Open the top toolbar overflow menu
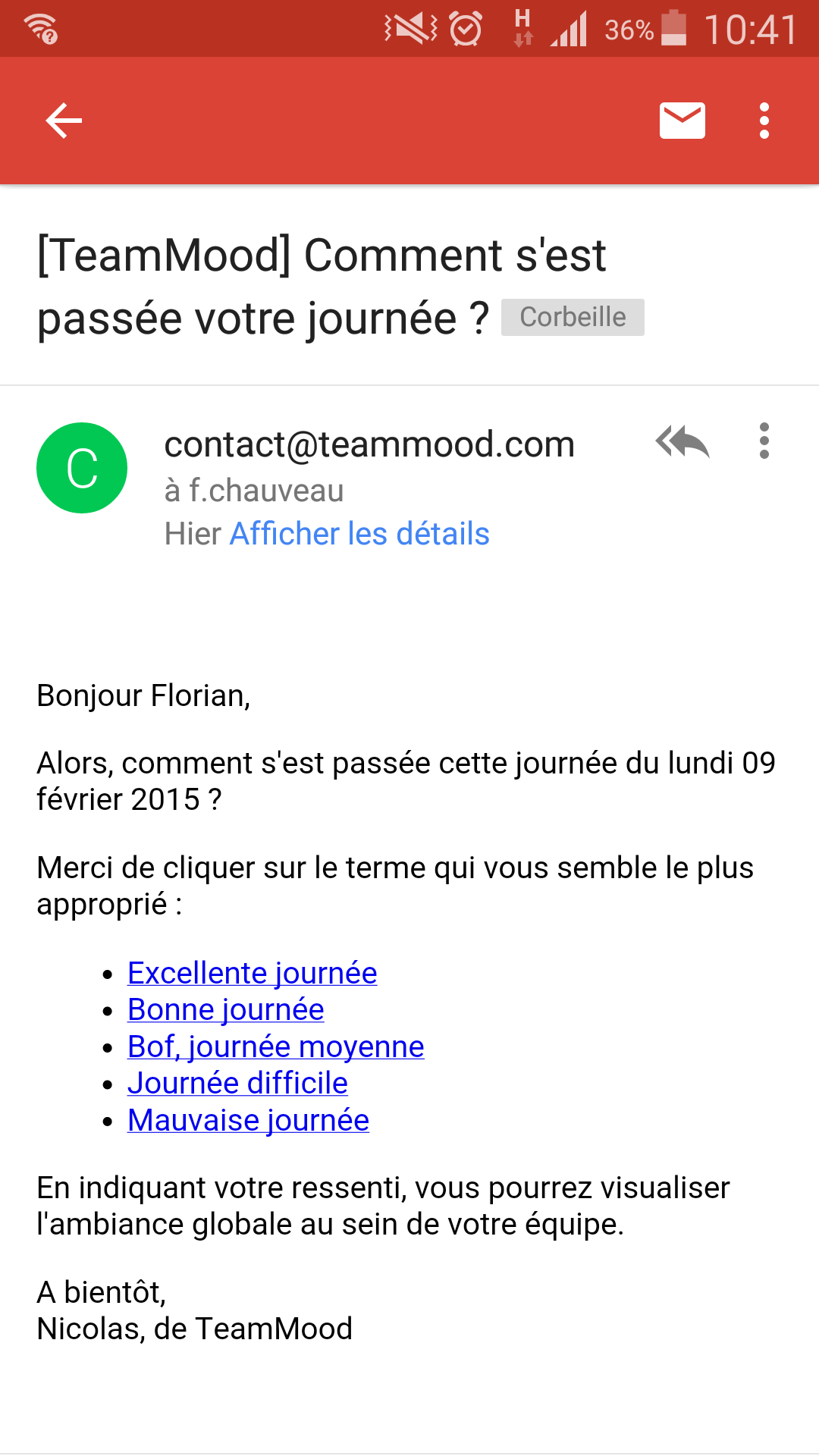 pyautogui.click(x=764, y=121)
